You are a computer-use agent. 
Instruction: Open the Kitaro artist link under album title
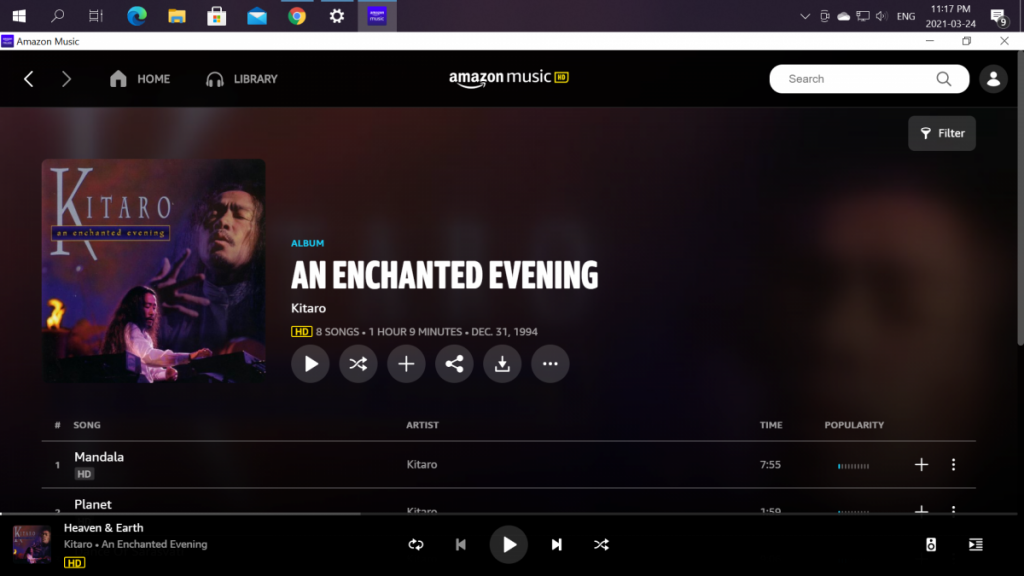coord(308,308)
